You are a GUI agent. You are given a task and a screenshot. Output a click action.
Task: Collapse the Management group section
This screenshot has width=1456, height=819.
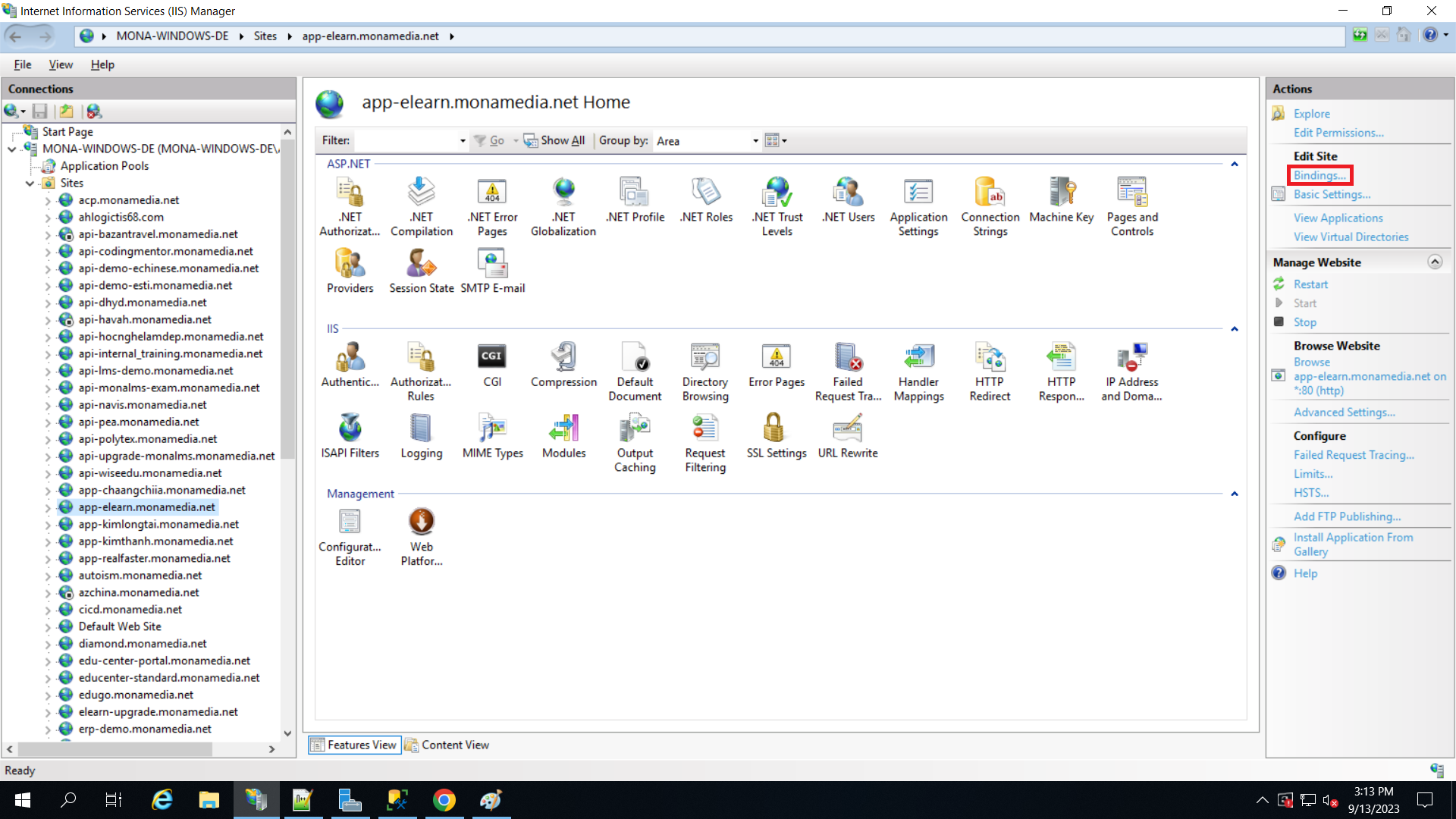pos(1234,494)
